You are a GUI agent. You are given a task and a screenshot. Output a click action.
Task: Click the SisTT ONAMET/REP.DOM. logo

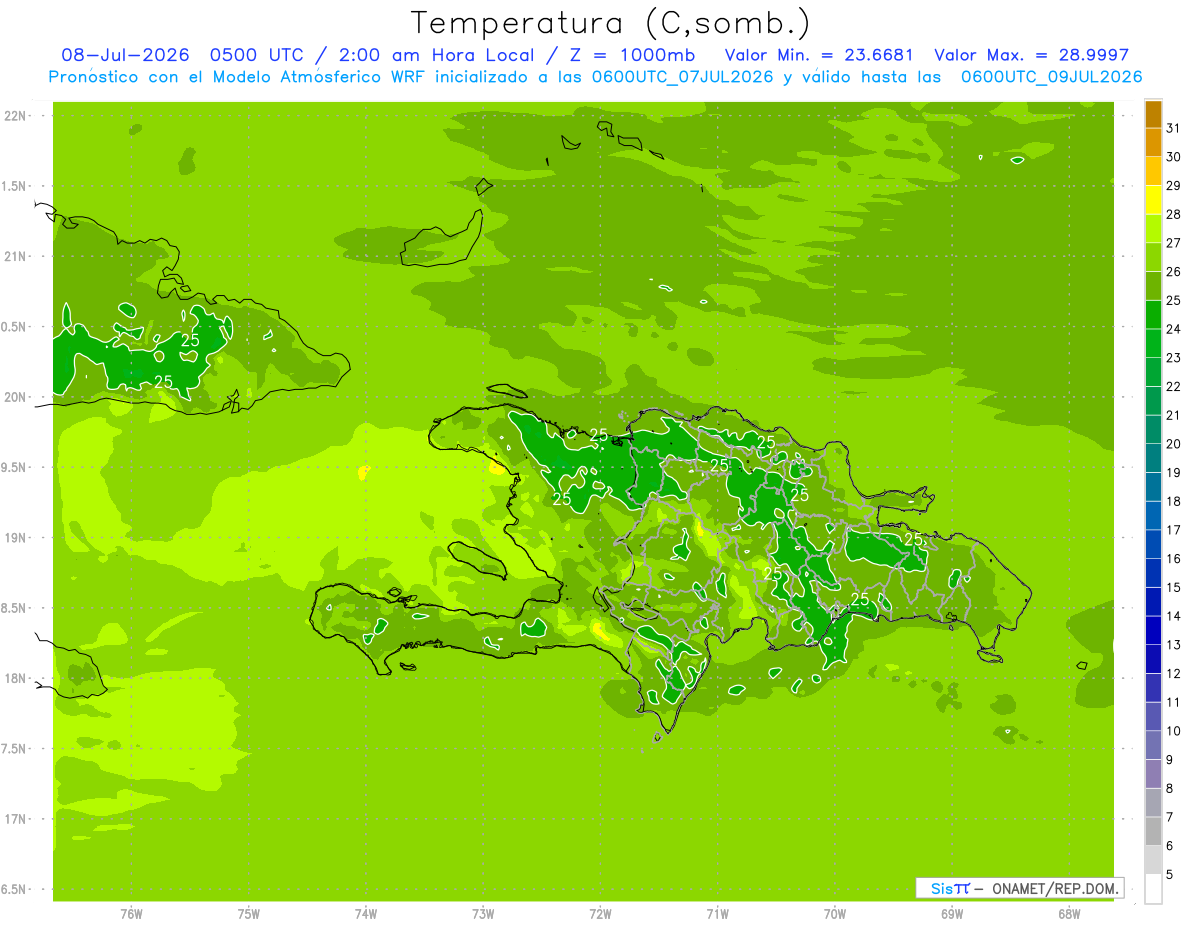coord(1019,888)
